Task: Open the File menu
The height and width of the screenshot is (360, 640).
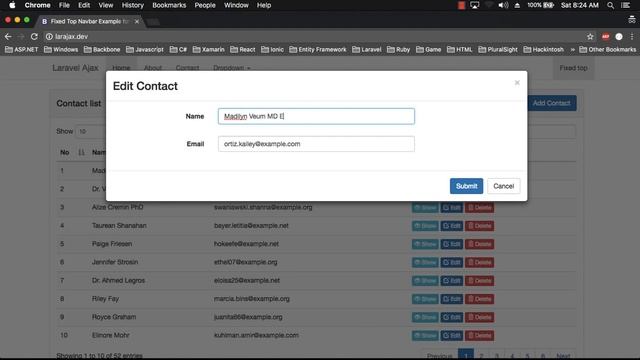Action: [x=64, y=5]
